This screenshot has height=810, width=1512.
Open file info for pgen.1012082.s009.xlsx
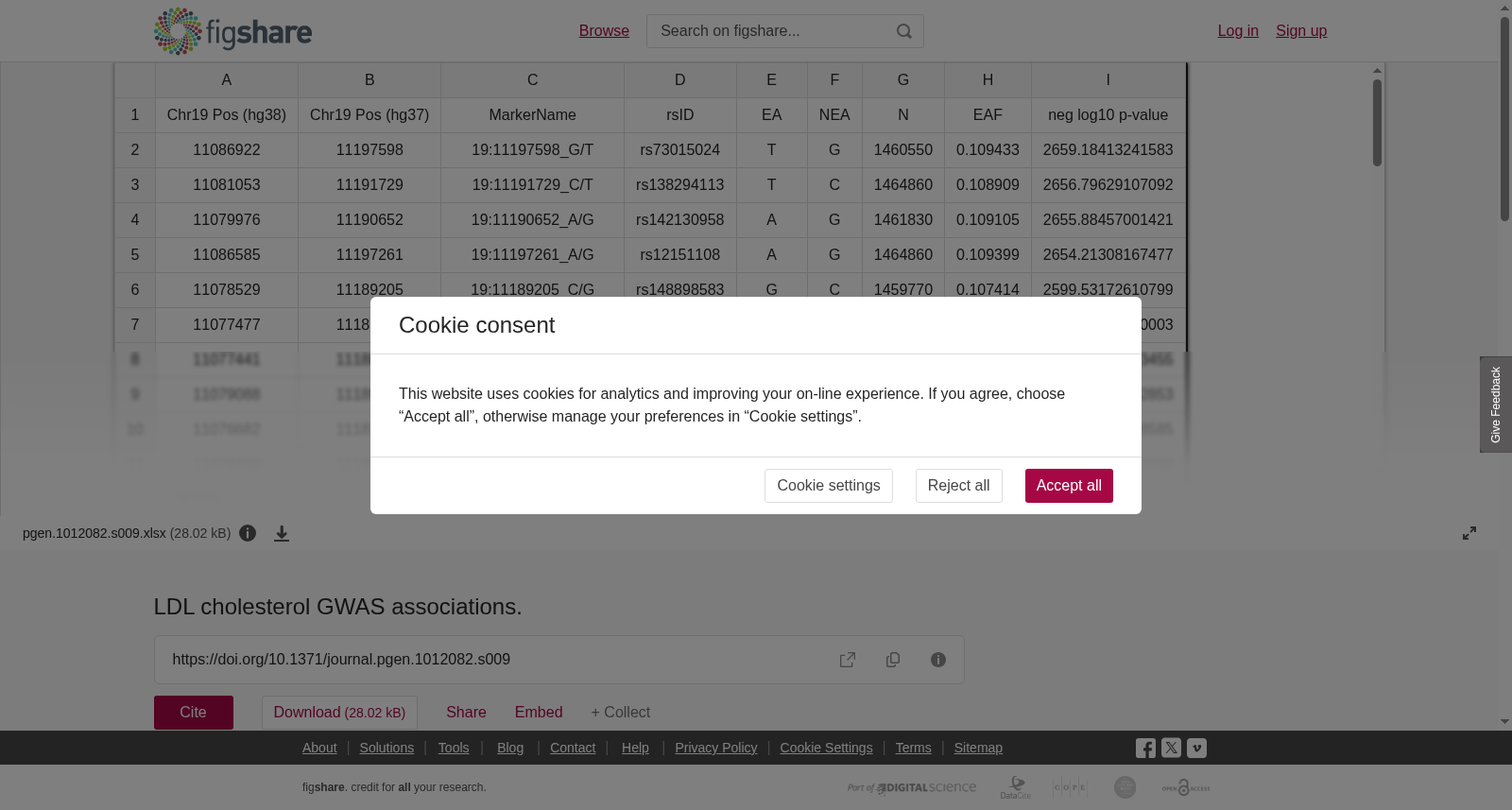click(x=248, y=533)
